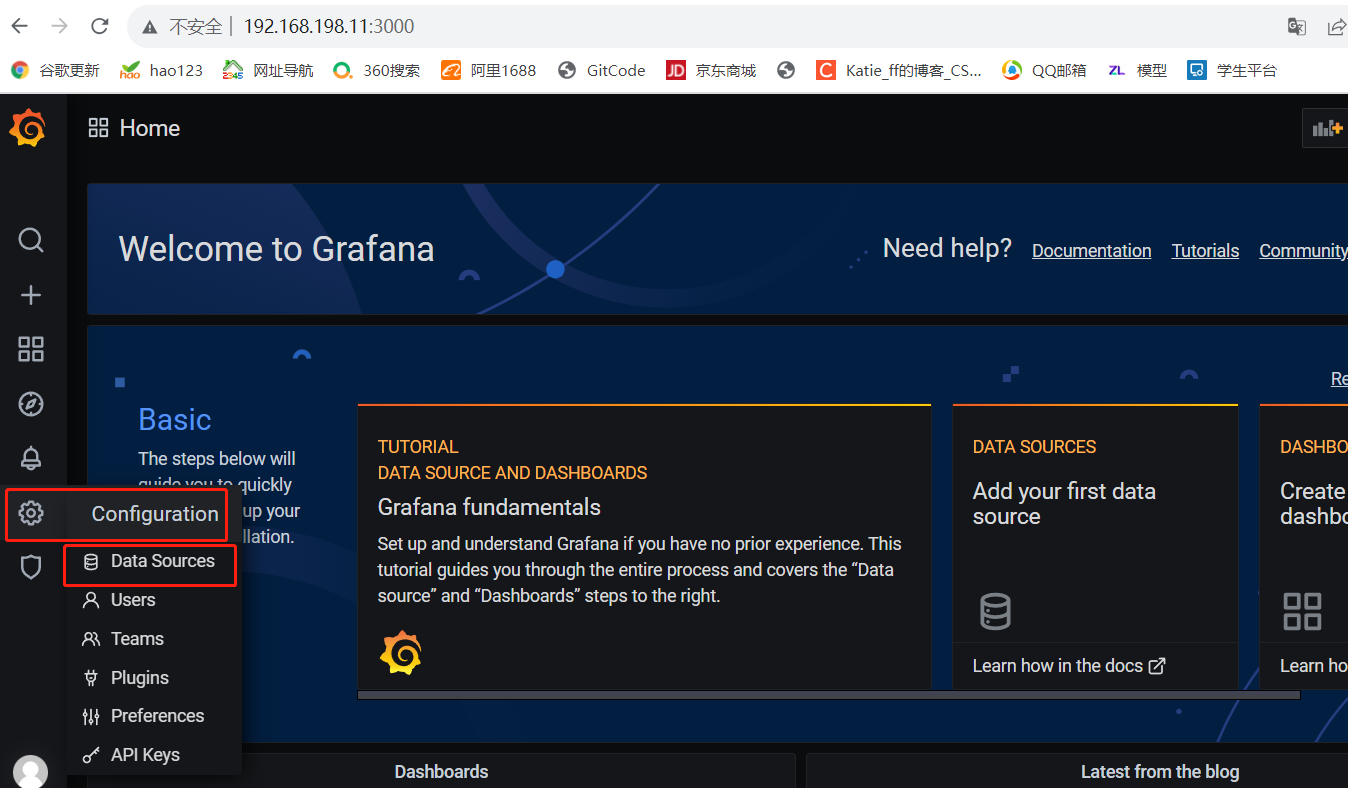Open the Katie_ff的博客 CSDN bookmark
1348x788 pixels.
pos(899,70)
